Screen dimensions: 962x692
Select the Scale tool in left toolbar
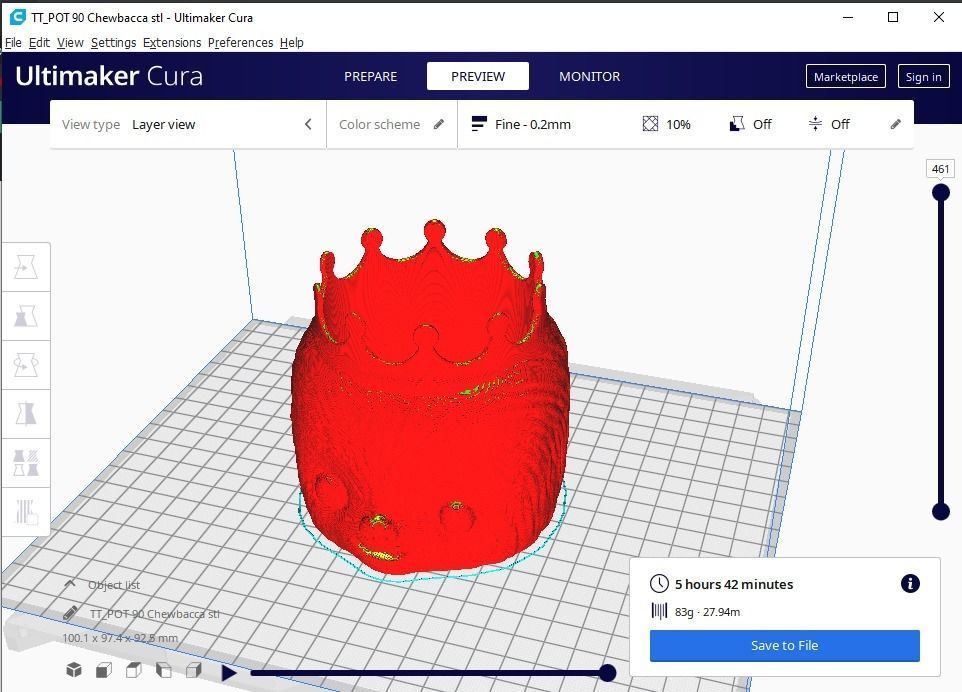click(26, 316)
